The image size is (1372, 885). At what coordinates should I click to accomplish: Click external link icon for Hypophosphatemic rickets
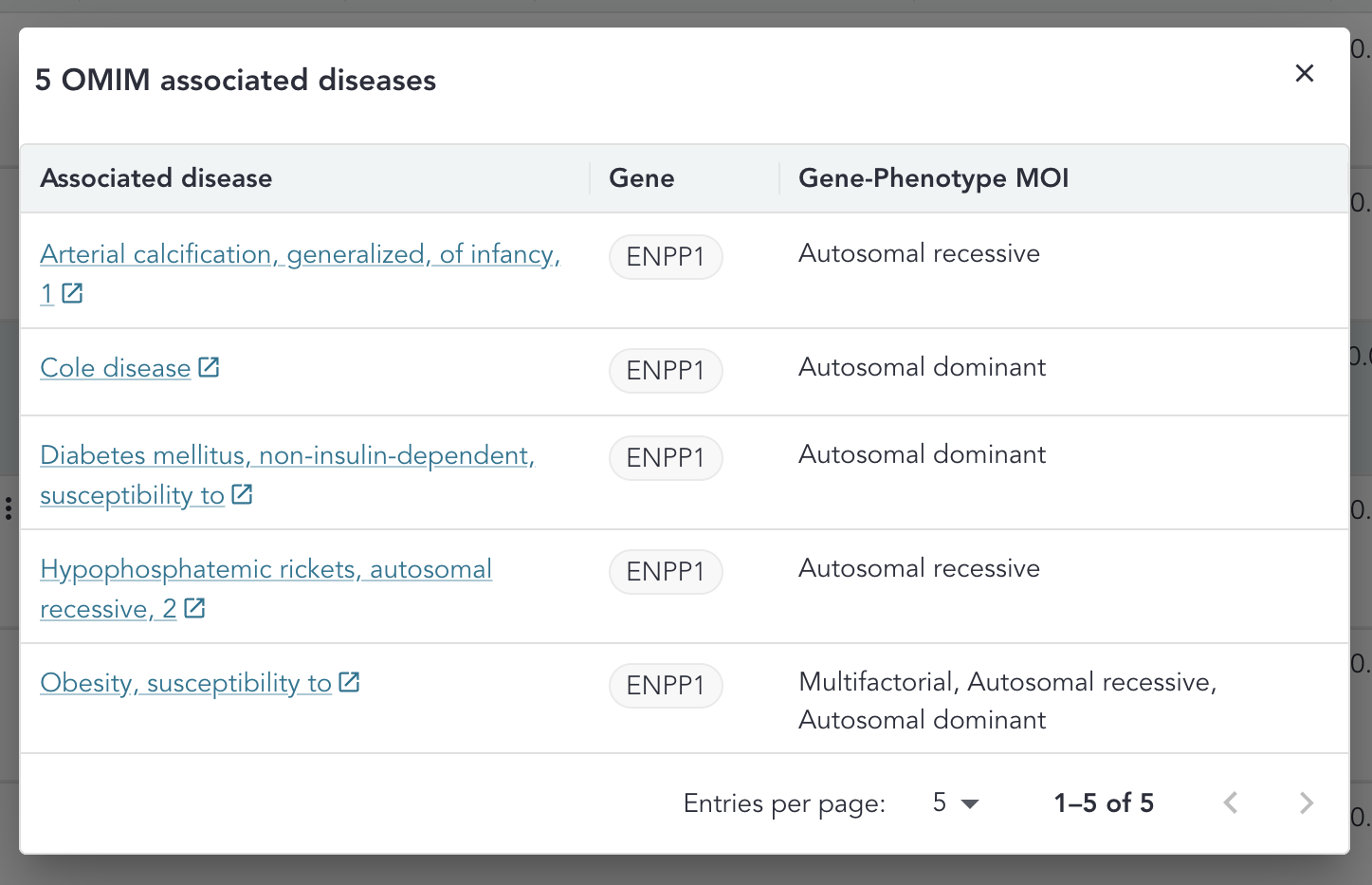coord(194,608)
